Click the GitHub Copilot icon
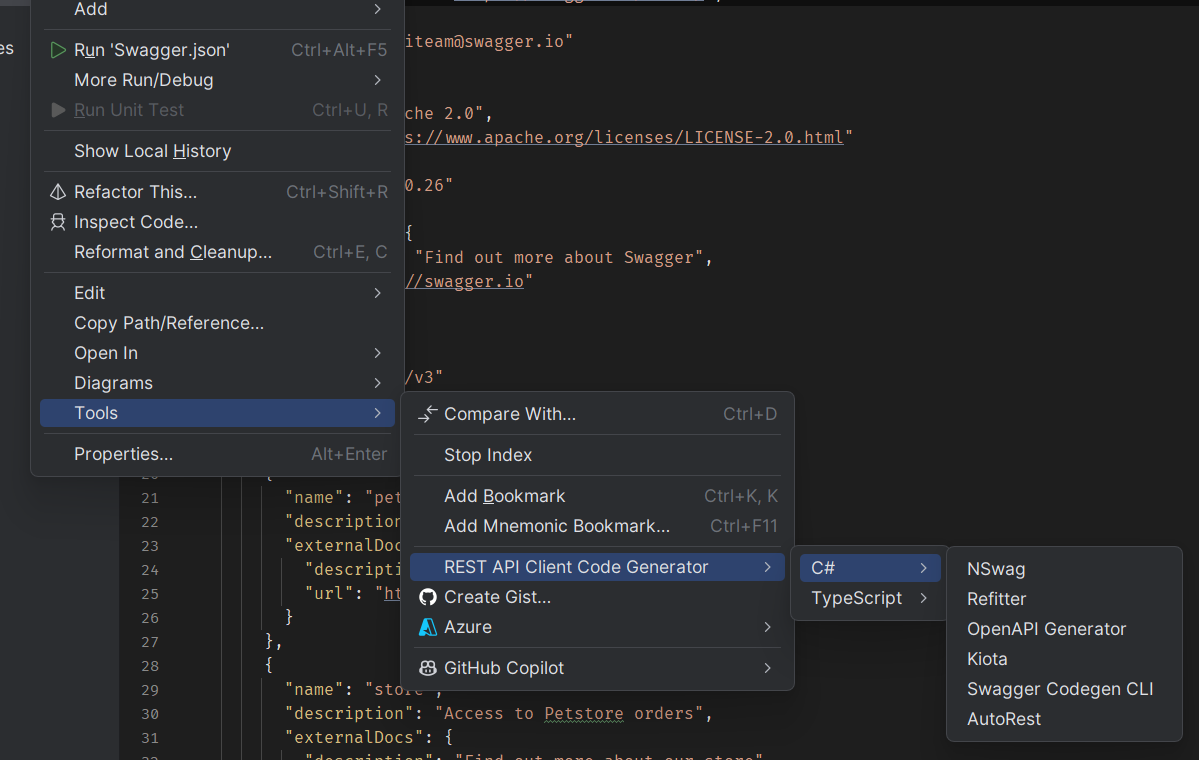The image size is (1200, 760). 428,668
